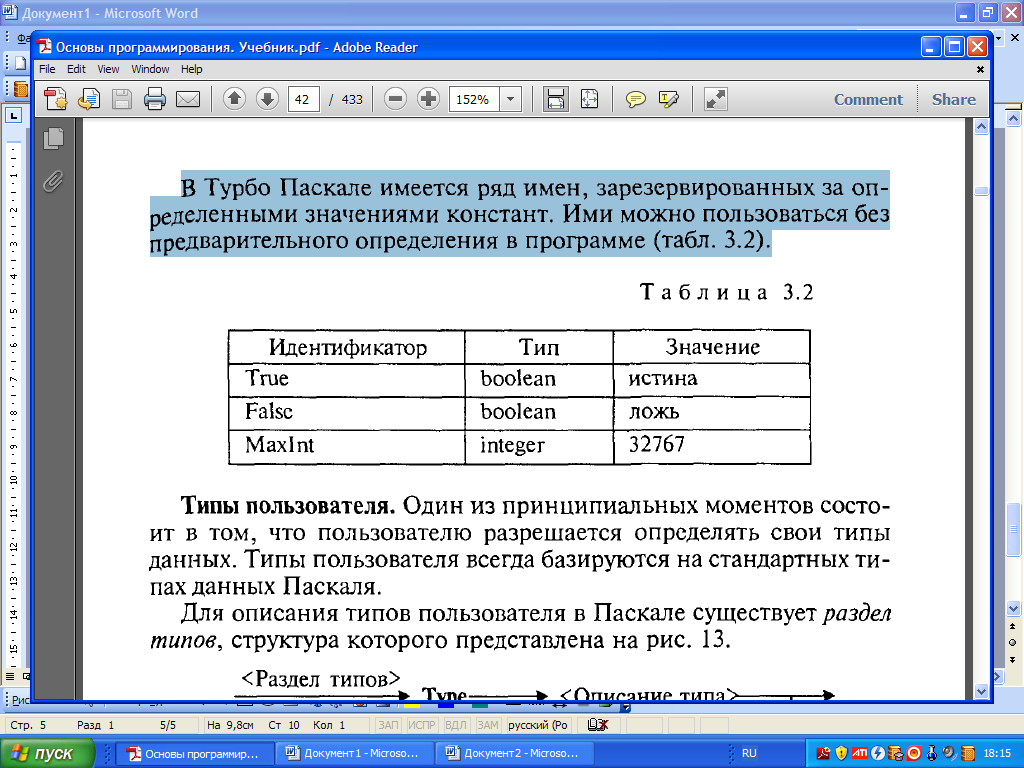The width and height of the screenshot is (1024, 768).
Task: Click the Adobe Reader vertical scroll thumb
Action: [981, 191]
